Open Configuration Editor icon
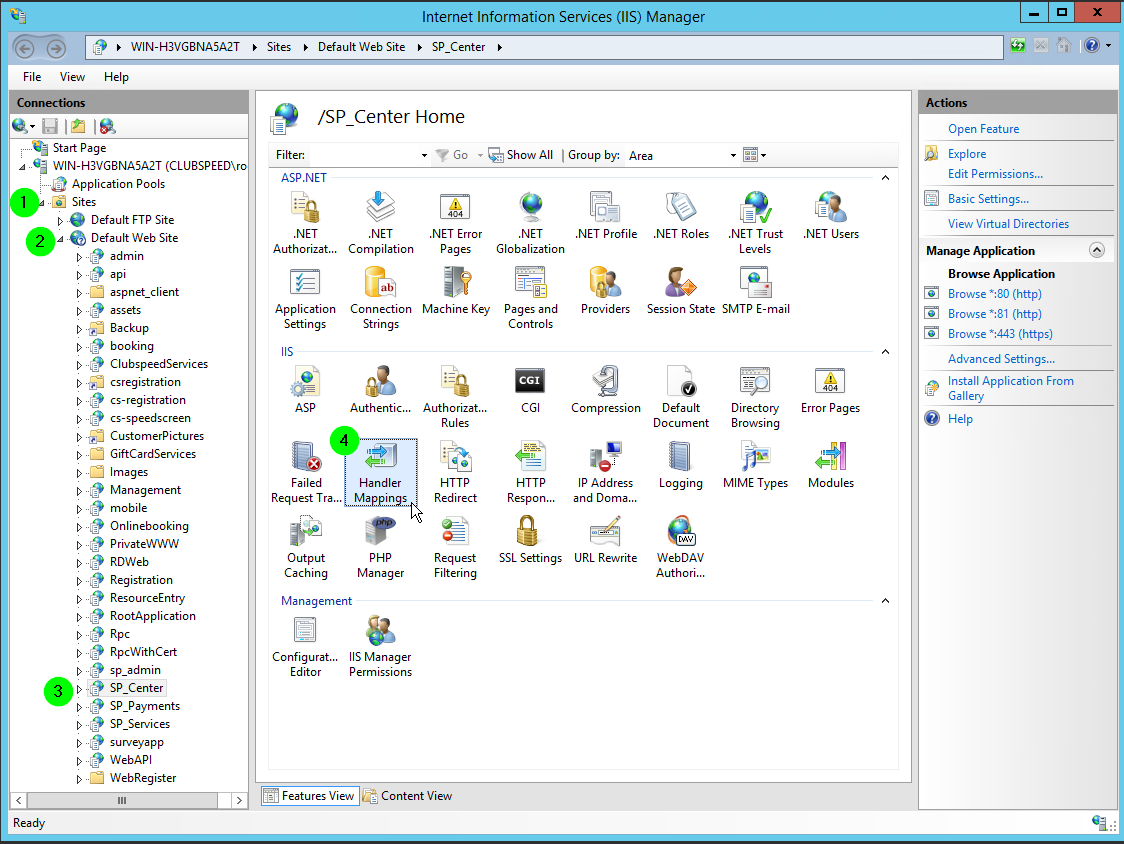This screenshot has width=1124, height=844. [x=305, y=647]
